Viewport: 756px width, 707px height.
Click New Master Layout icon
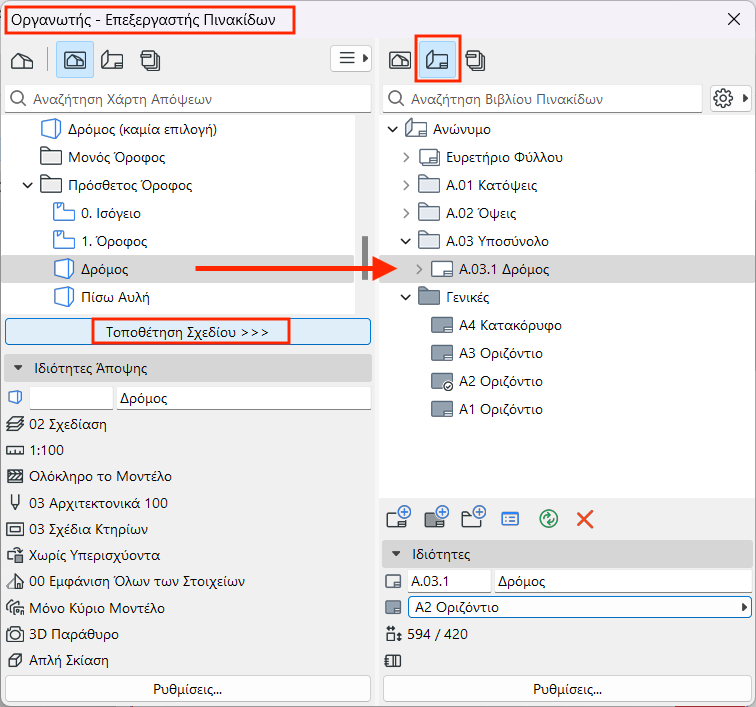[436, 517]
